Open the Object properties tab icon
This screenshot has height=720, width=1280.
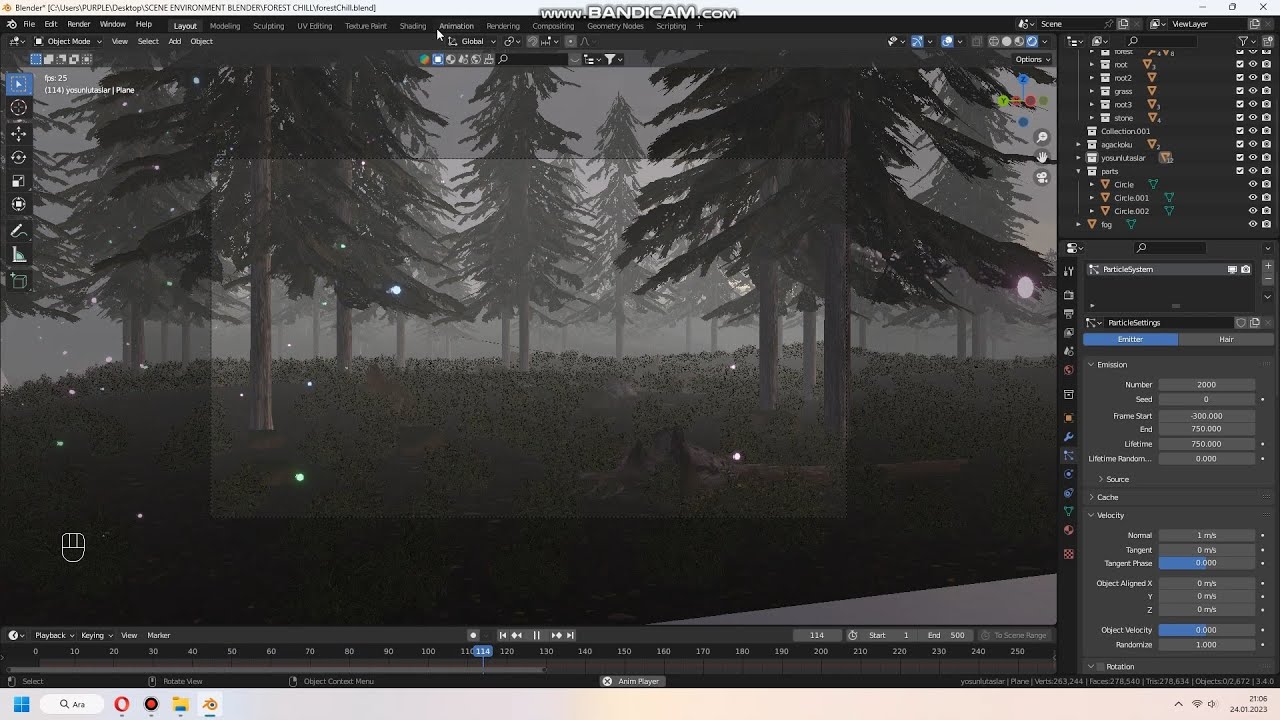pyautogui.click(x=1068, y=418)
